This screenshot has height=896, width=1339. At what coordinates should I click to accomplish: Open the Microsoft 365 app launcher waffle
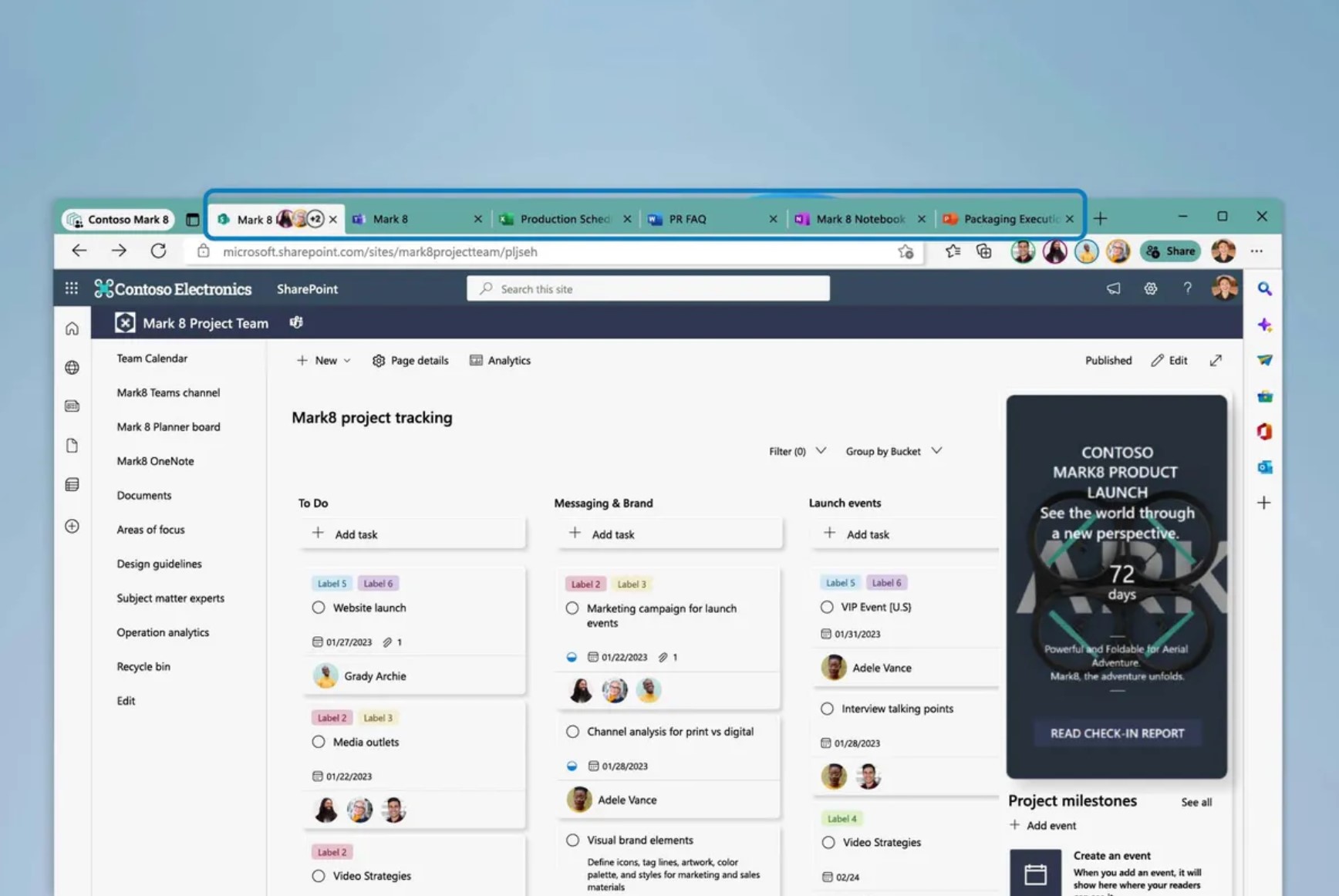71,288
